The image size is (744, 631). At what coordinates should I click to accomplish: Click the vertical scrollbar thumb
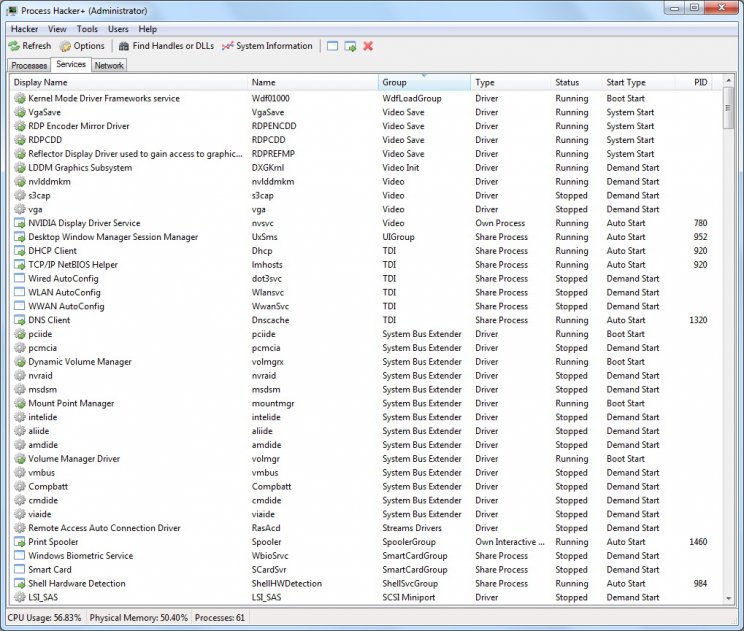pos(728,108)
